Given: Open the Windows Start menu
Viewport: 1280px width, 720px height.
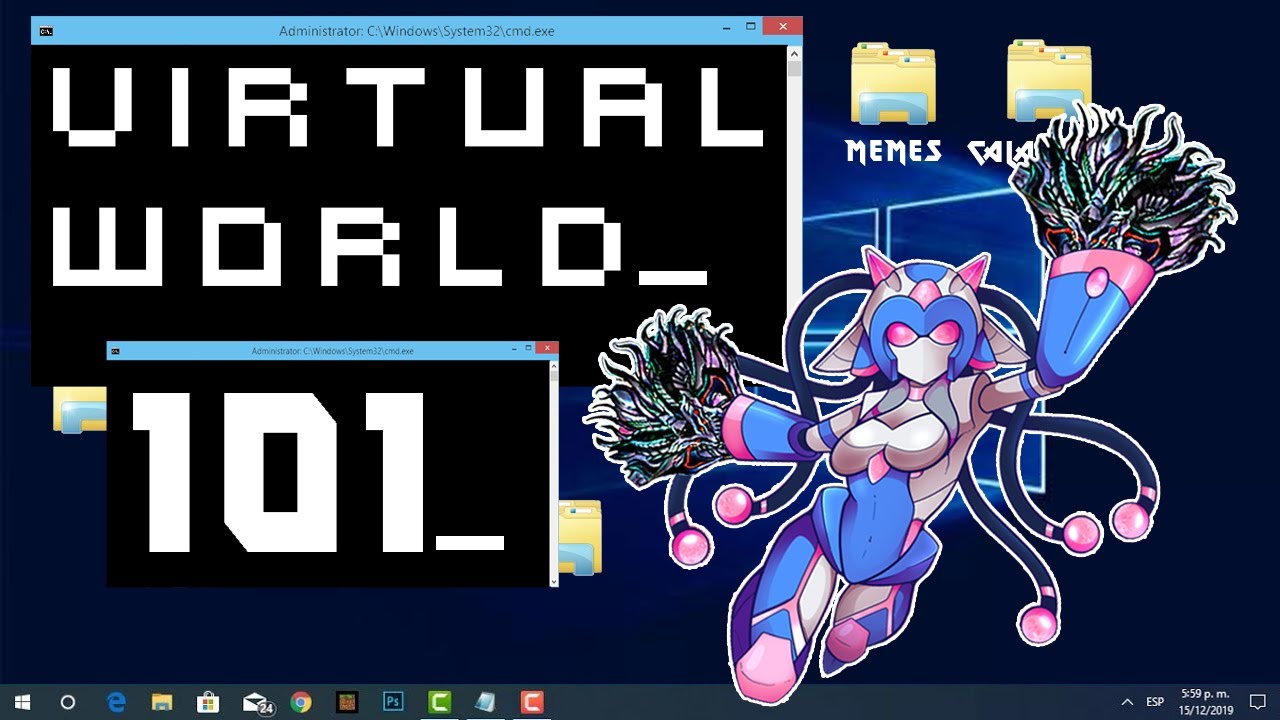Looking at the screenshot, I should click(21, 702).
